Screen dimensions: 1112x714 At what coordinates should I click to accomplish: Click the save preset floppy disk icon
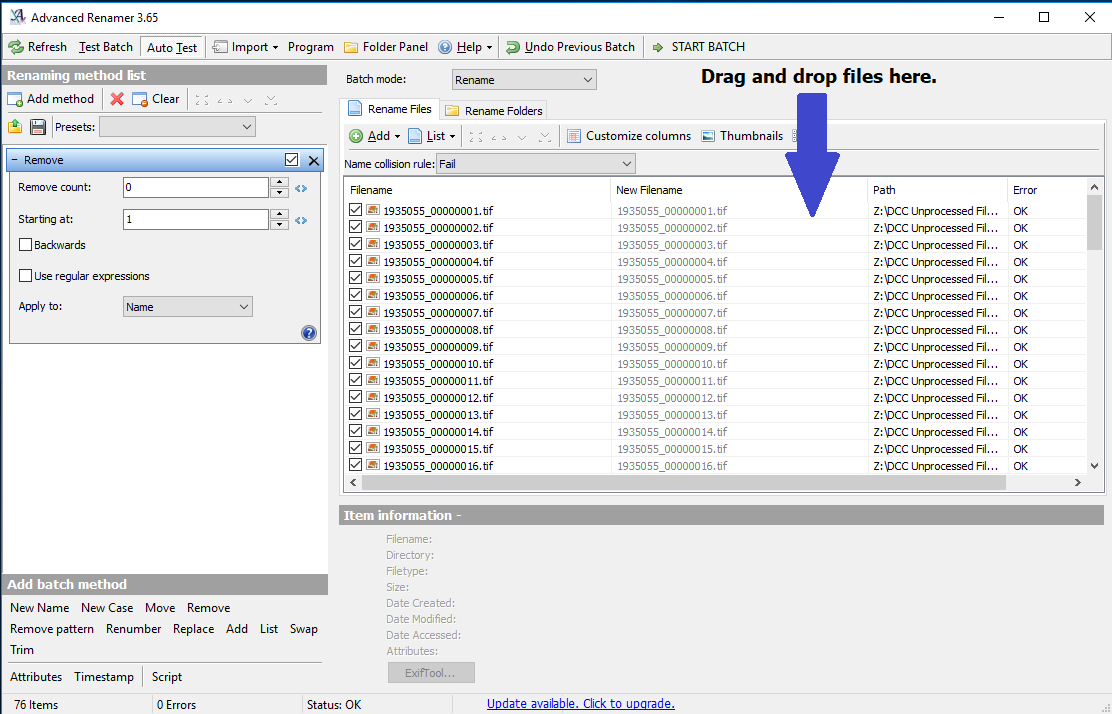[38, 127]
